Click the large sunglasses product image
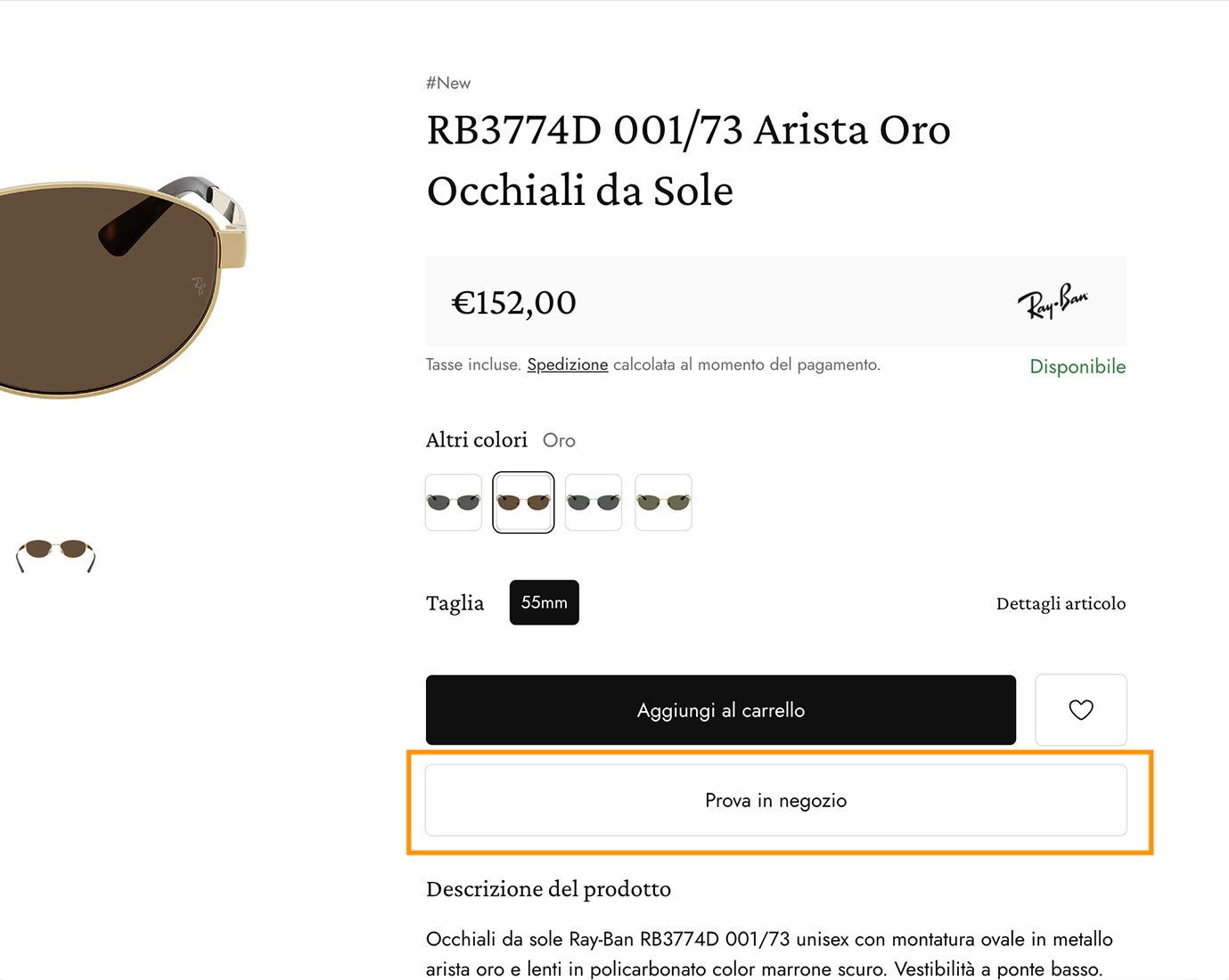Screen dimensions: 1229x980 [116, 285]
